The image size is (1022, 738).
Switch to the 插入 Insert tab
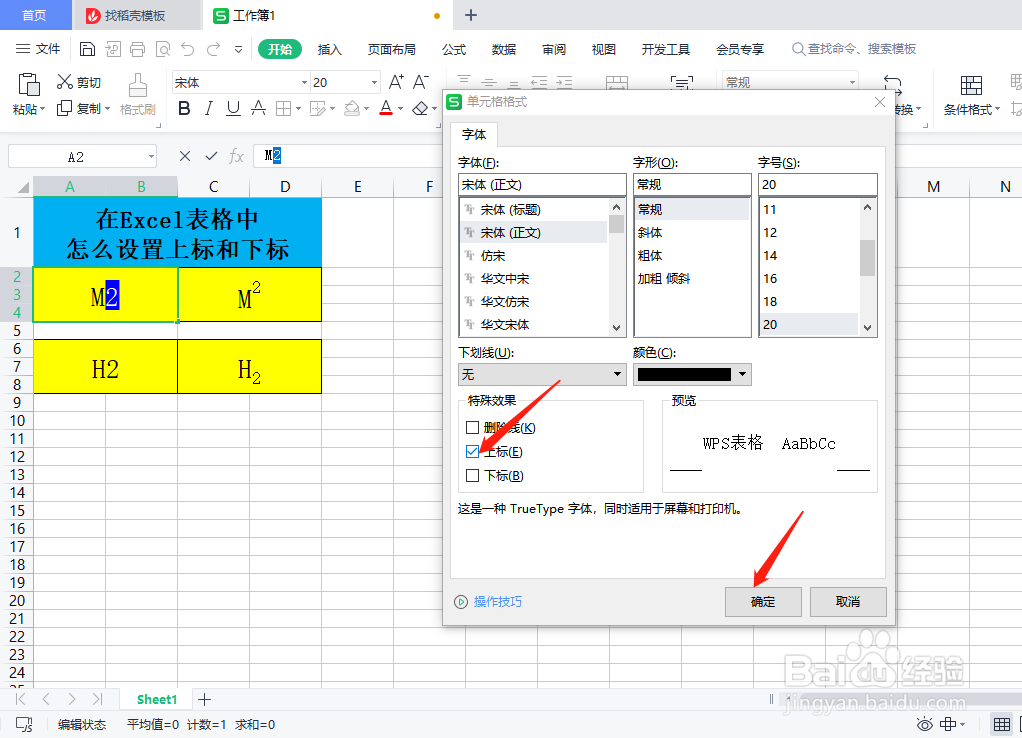(x=330, y=50)
